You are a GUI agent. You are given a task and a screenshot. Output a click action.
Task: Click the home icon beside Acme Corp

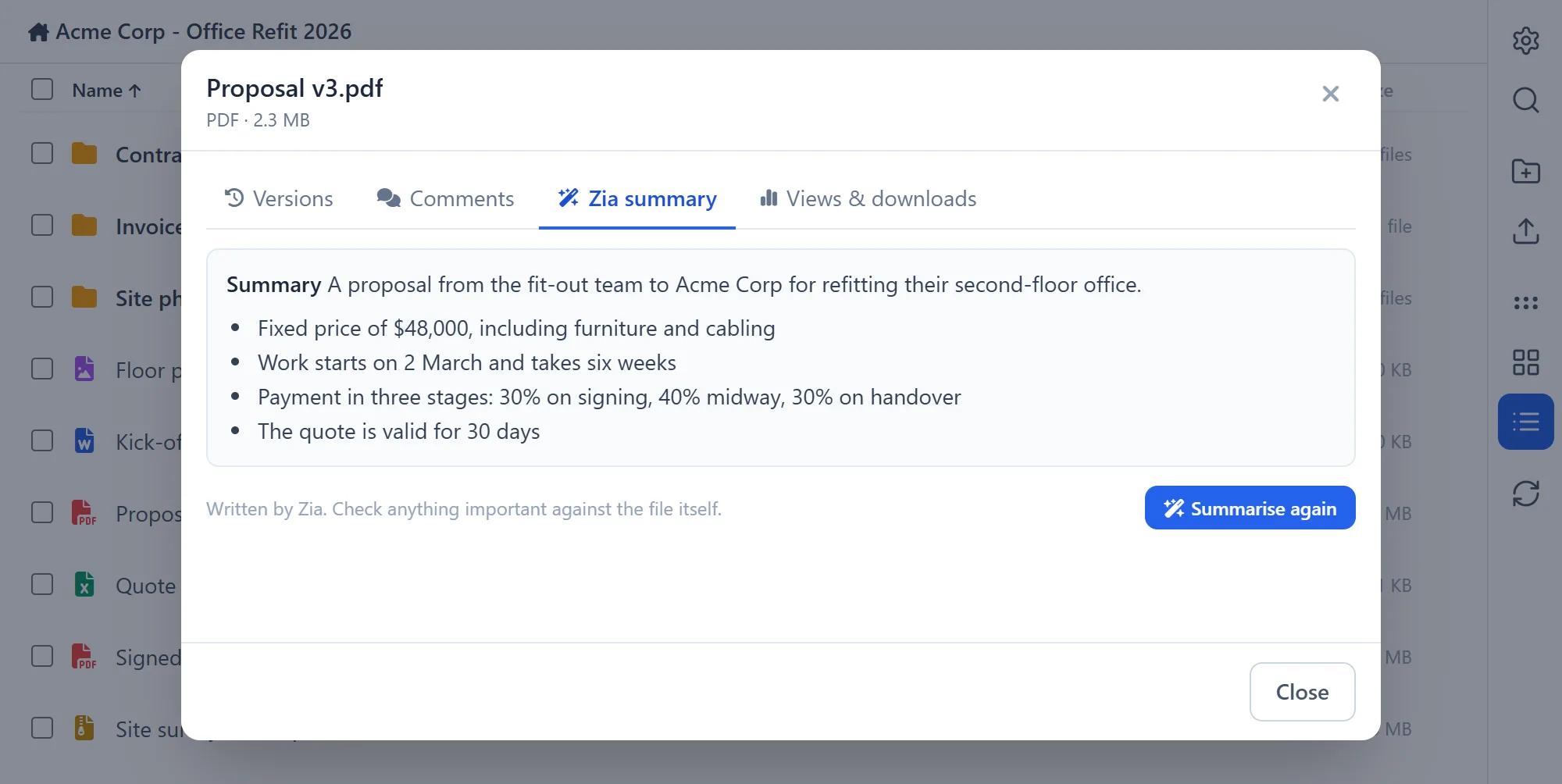point(38,32)
